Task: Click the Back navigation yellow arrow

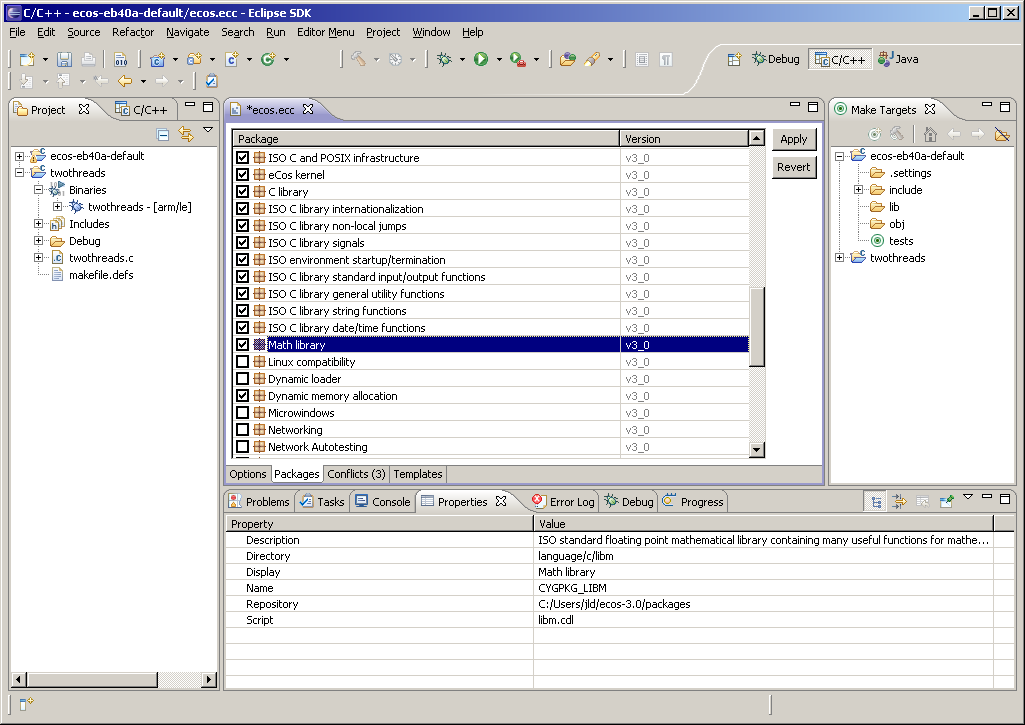Action: tap(124, 81)
